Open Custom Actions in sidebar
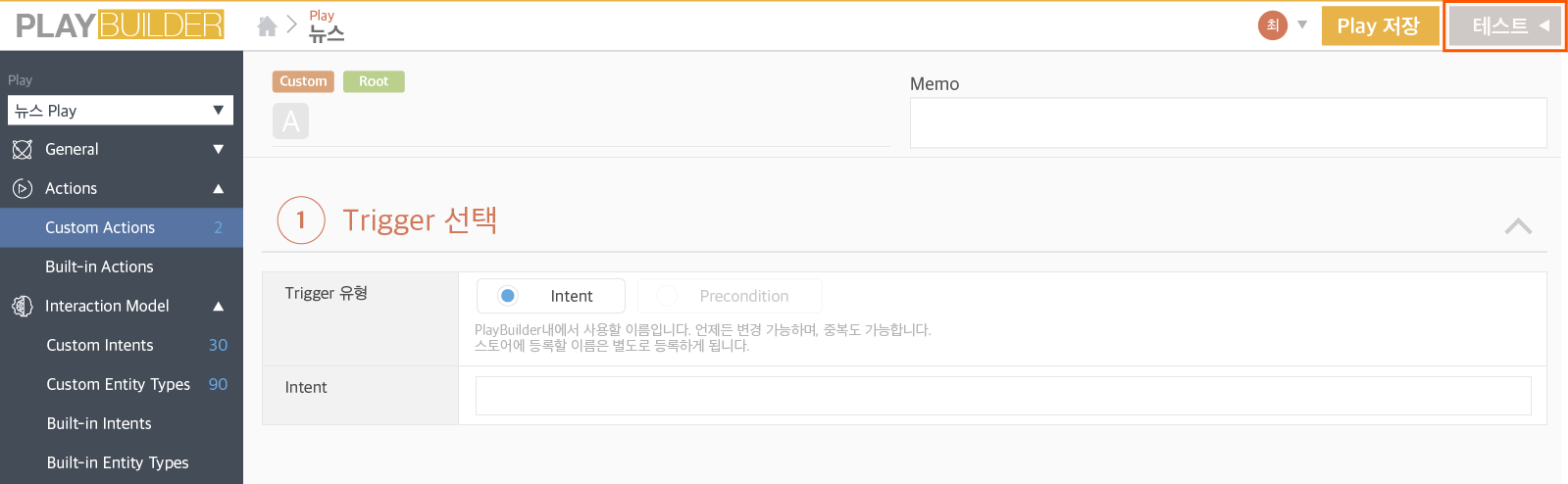 (100, 228)
